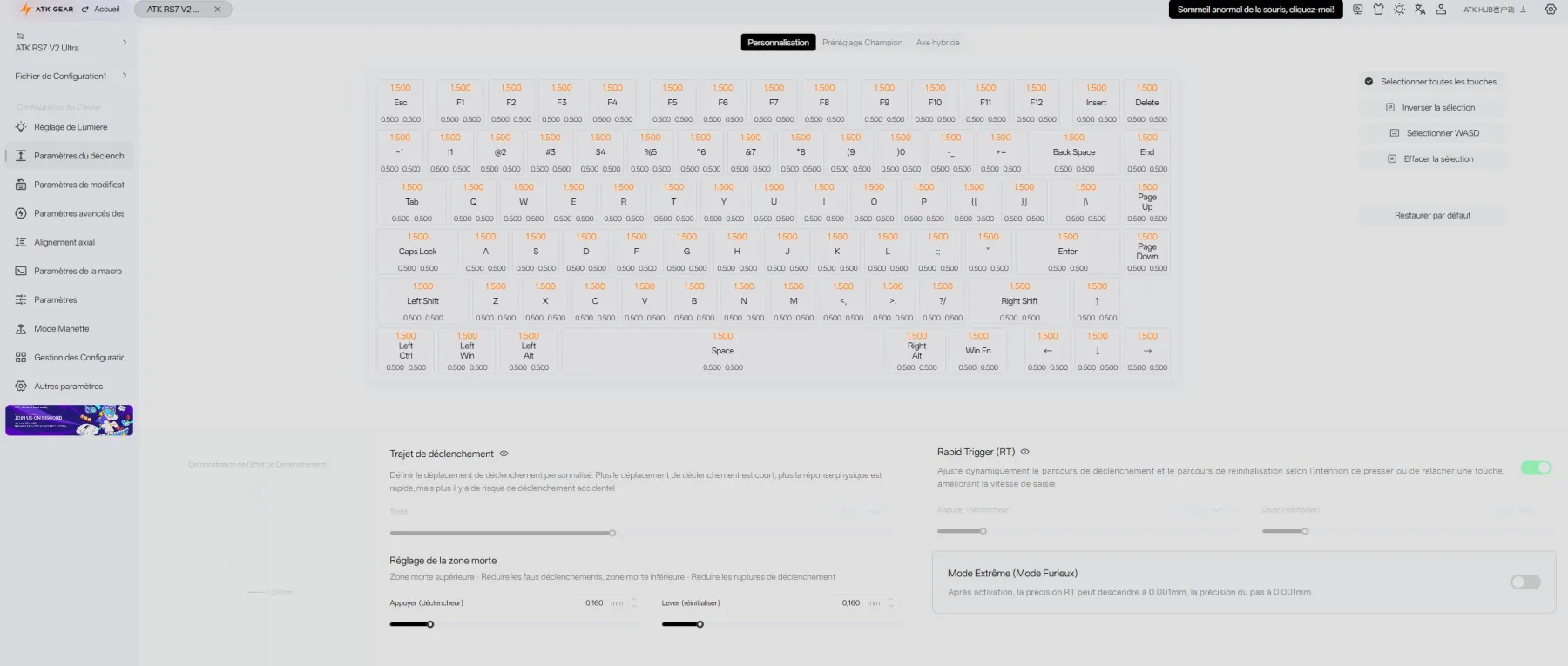Click the Paramètres du déclench icon in sidebar
Image resolution: width=1568 pixels, height=666 pixels.
(x=21, y=156)
